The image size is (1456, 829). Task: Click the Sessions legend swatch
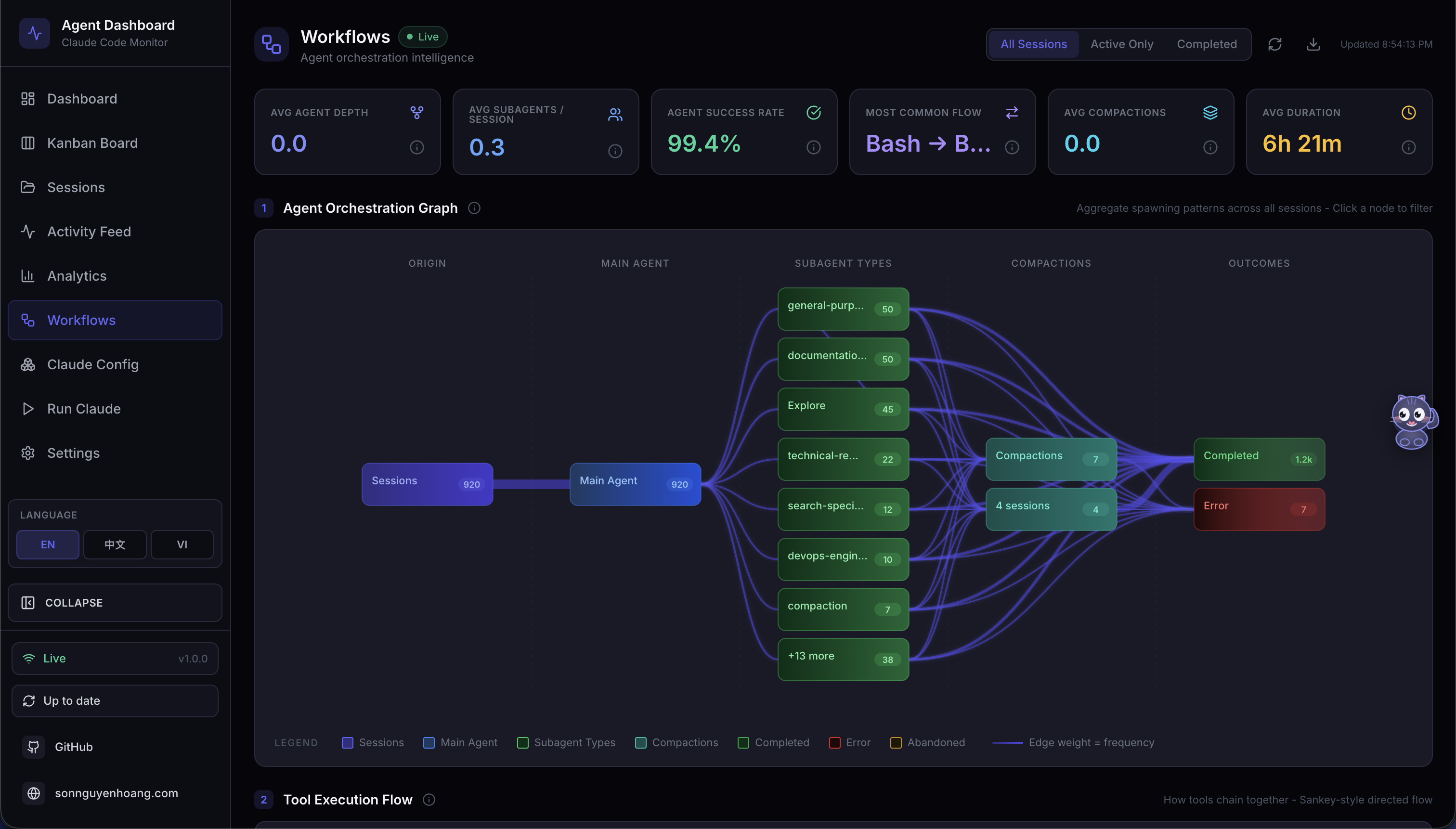tap(347, 743)
